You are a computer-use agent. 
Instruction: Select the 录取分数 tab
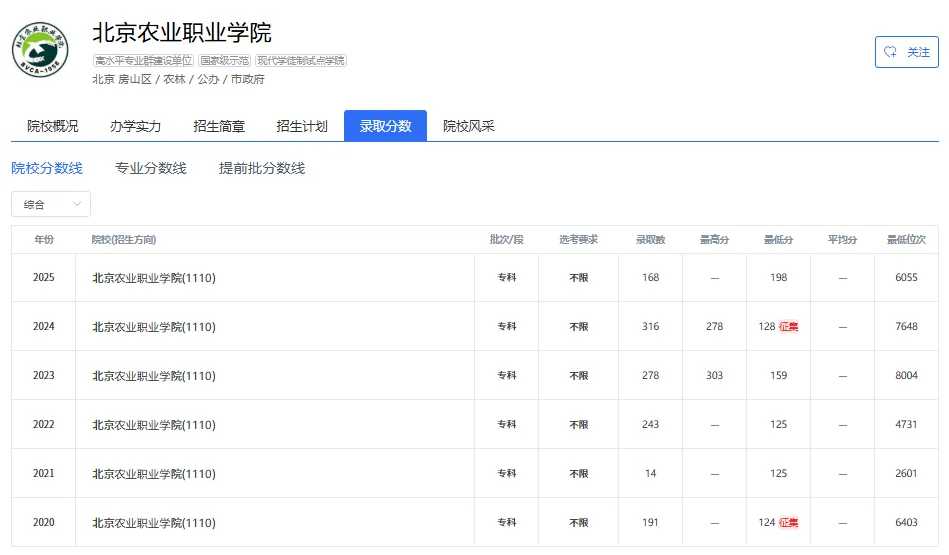[x=386, y=126]
